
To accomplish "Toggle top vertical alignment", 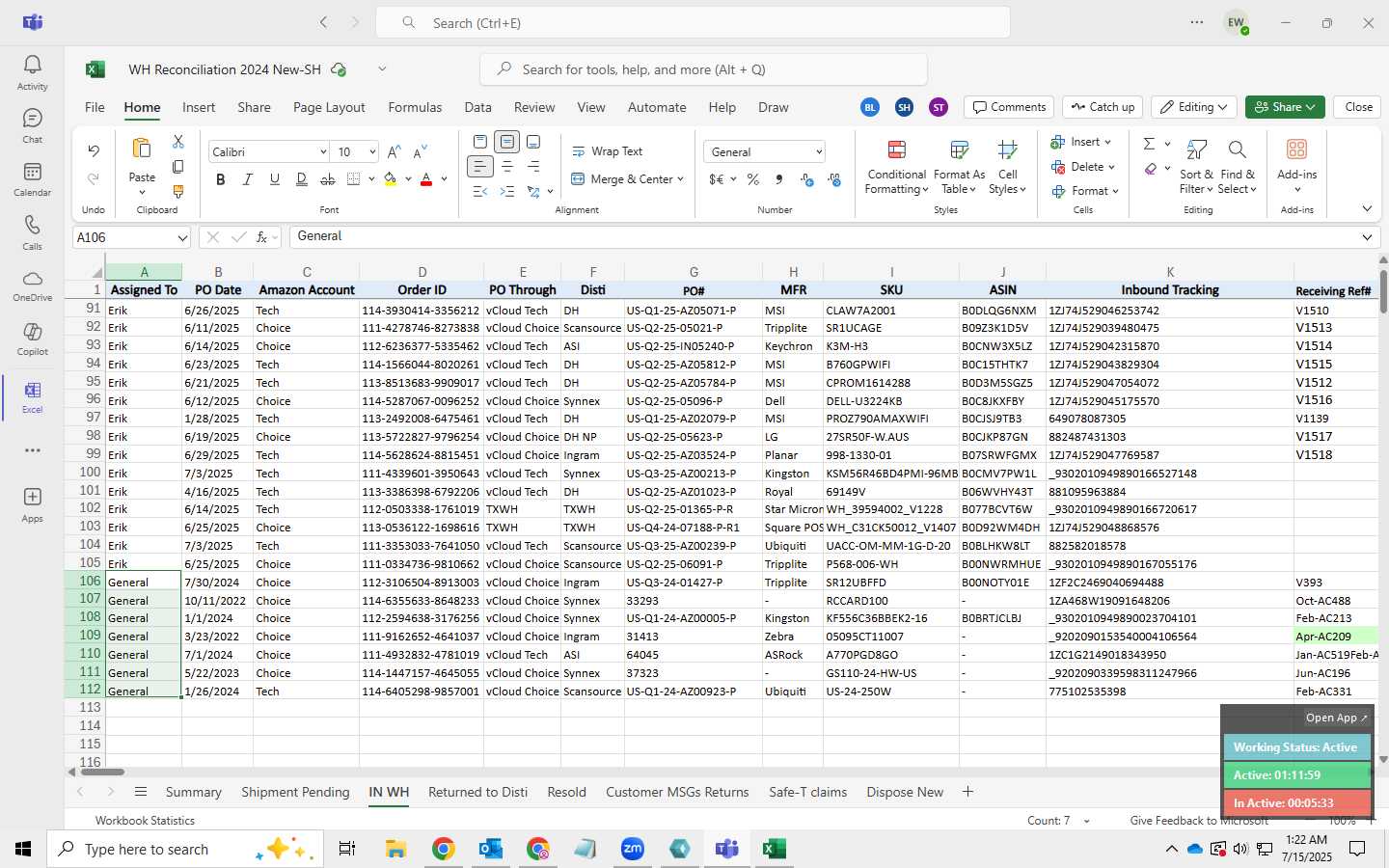I will (479, 142).
